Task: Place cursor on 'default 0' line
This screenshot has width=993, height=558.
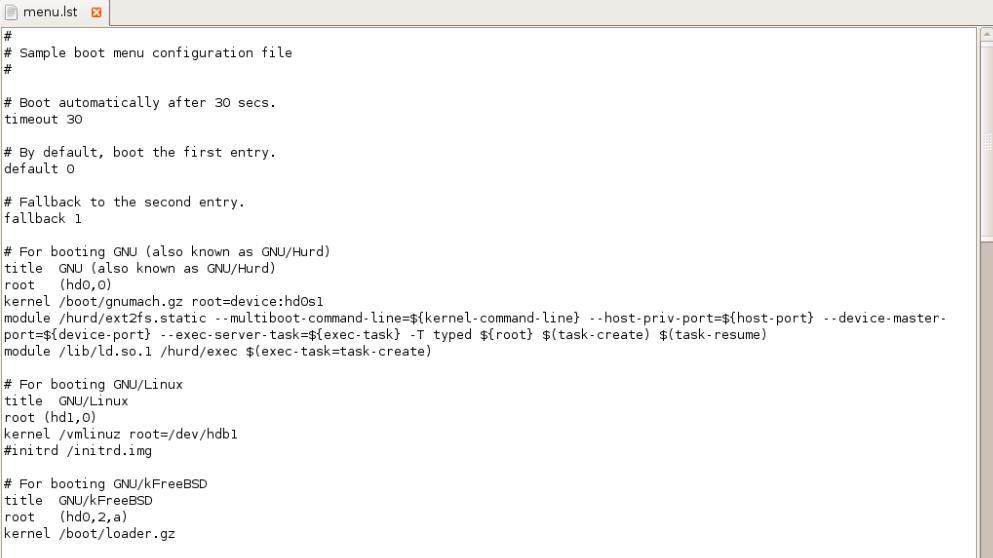Action: 39,168
